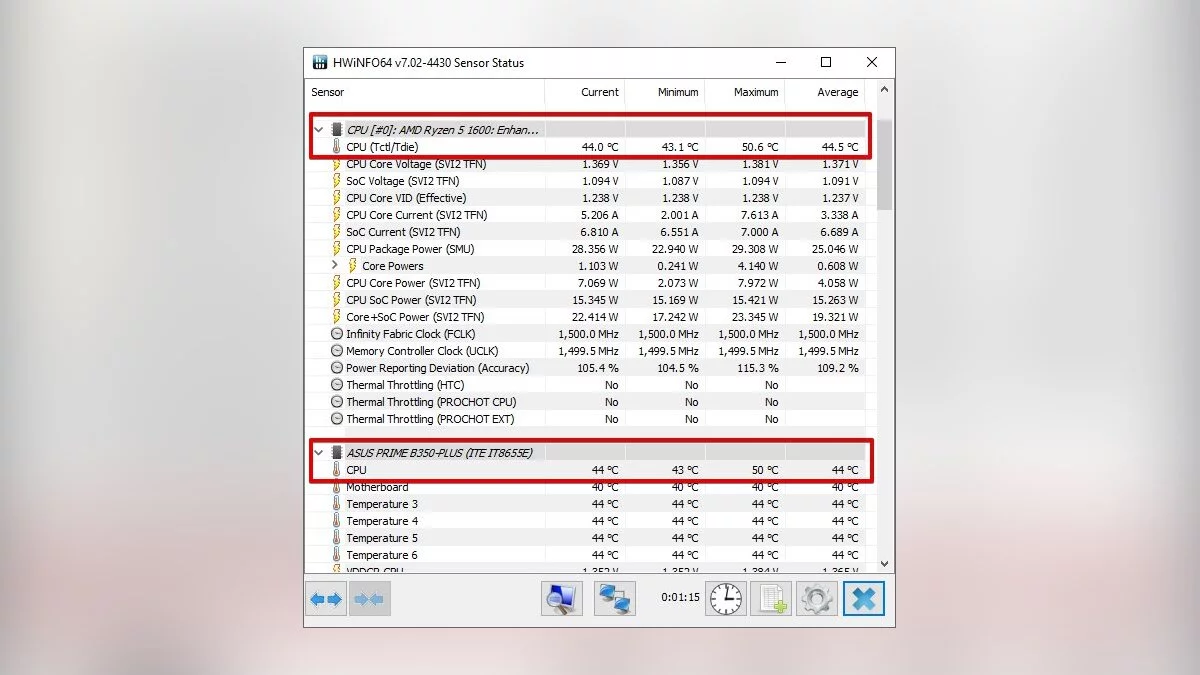Select Thermal Throttling (PROCHOT EXT) row

point(586,419)
